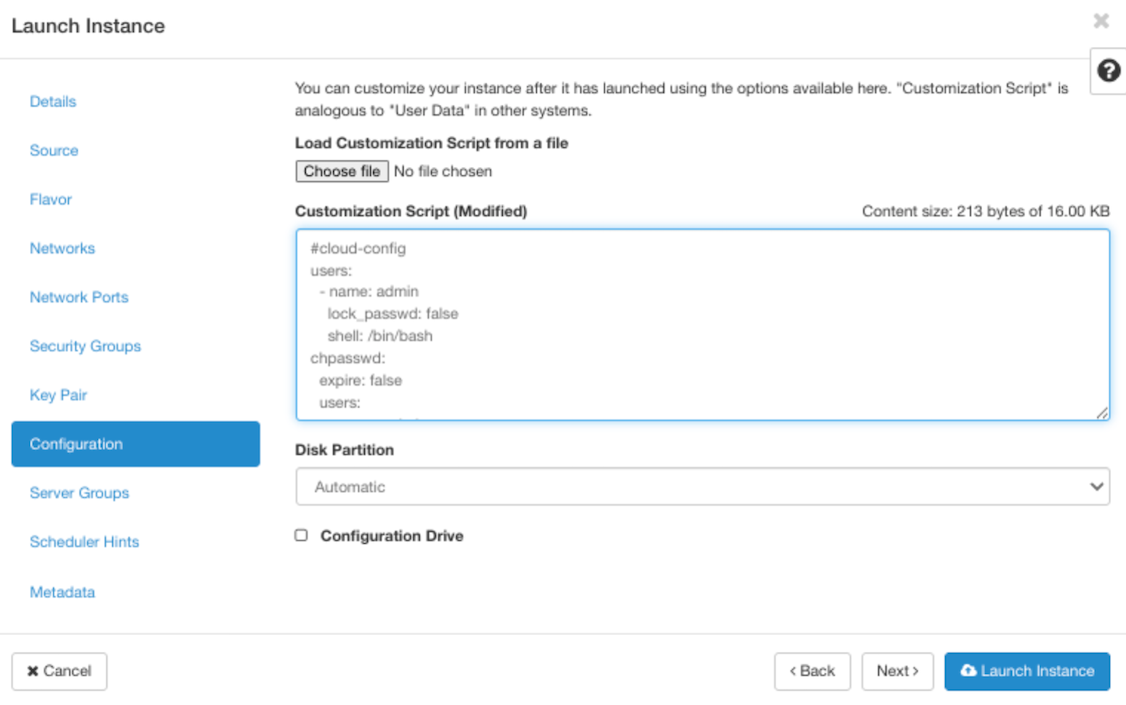Click the '#cloud-config' line in the script
Image resolution: width=1126 pixels, height=705 pixels.
[x=358, y=248]
